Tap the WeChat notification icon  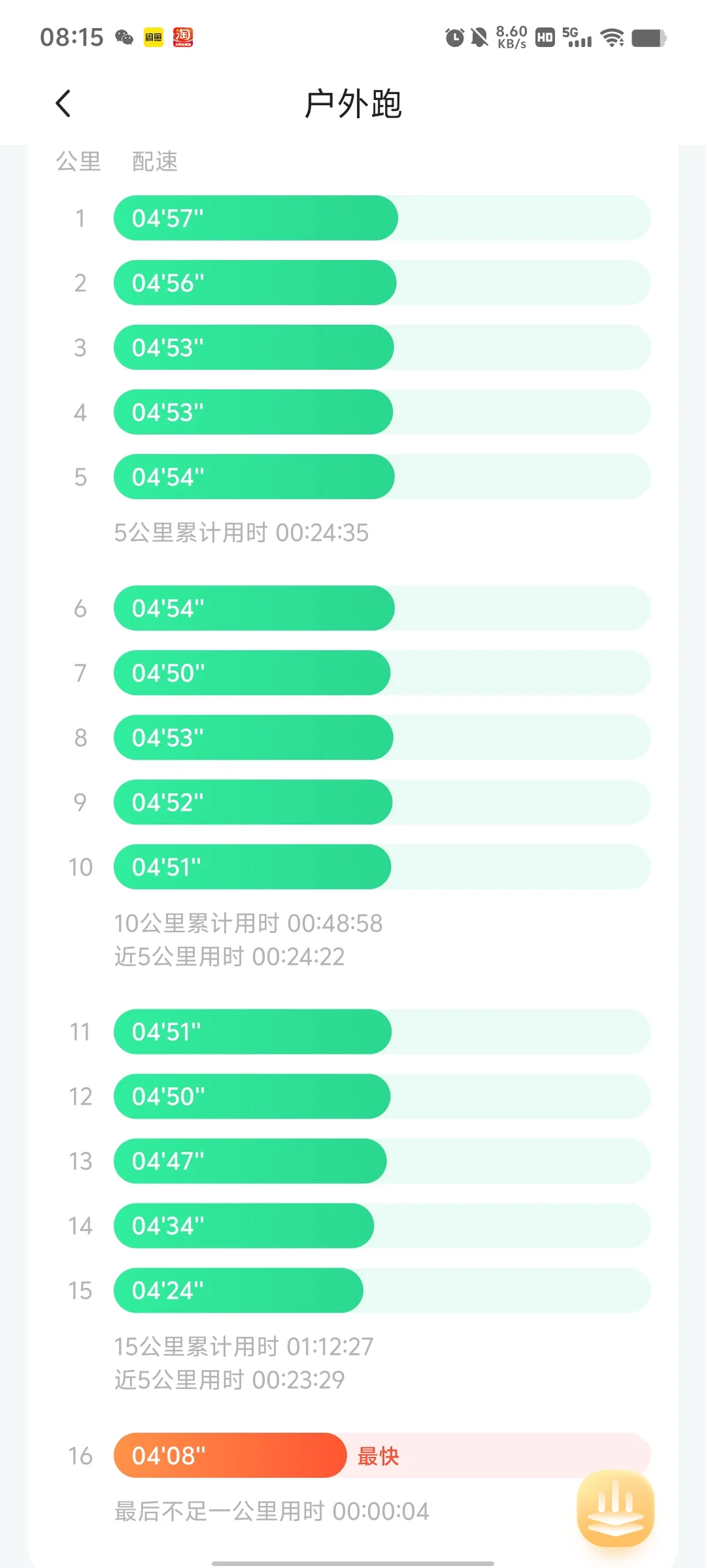click(124, 37)
